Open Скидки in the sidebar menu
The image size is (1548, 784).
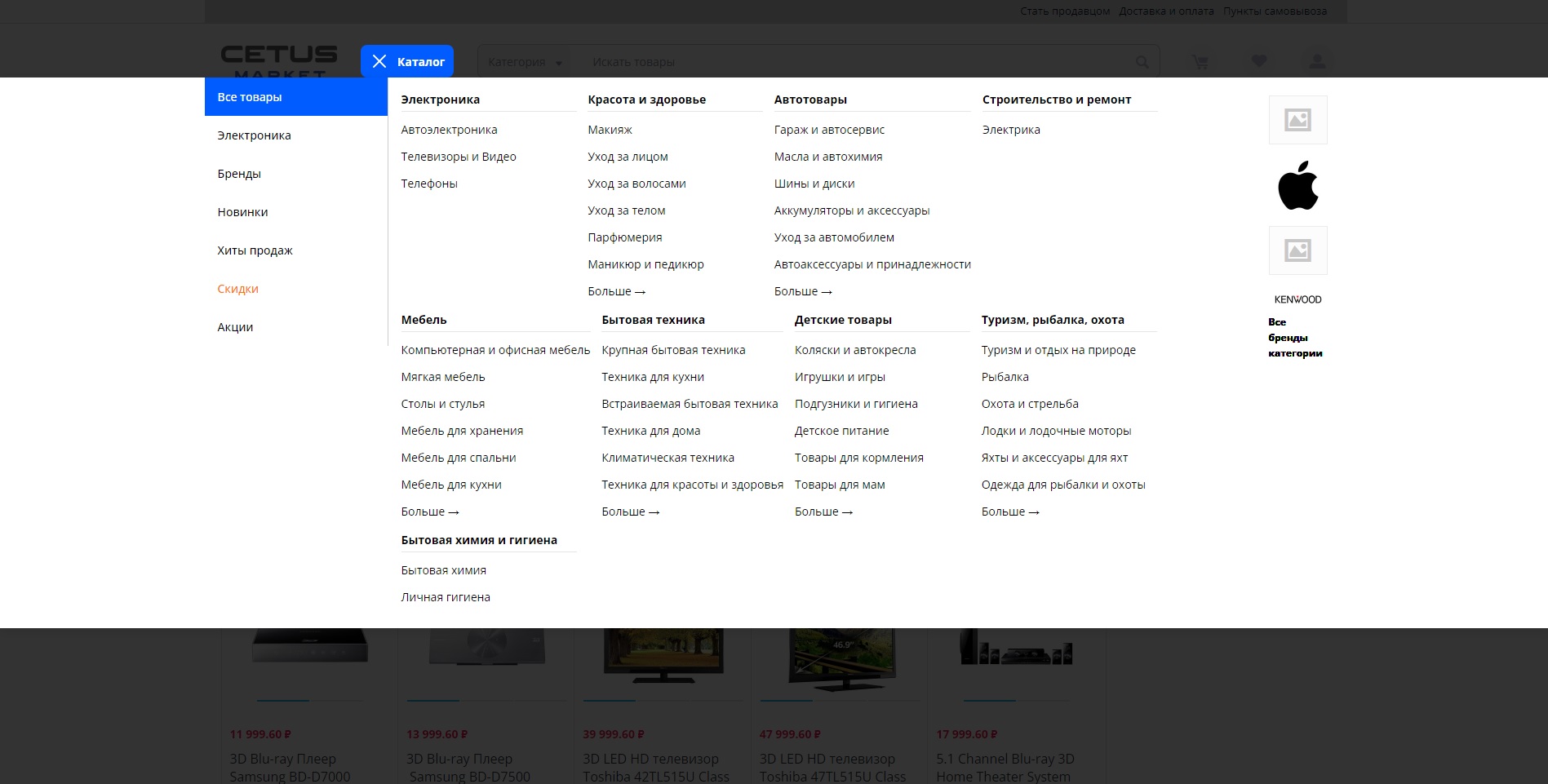[237, 289]
